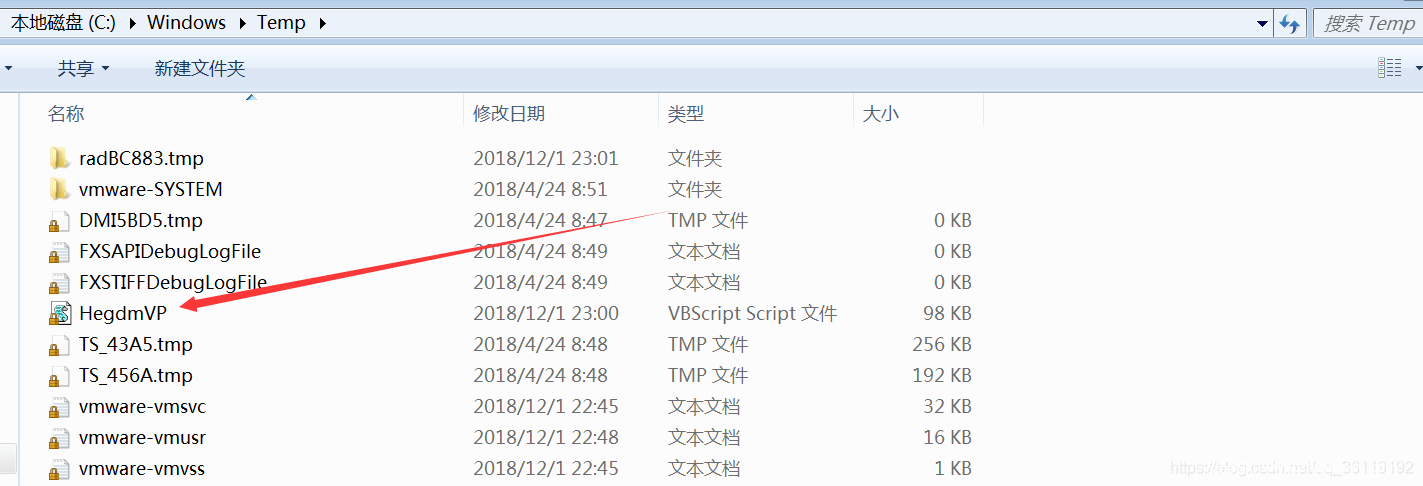The image size is (1423, 486).
Task: Click the TS_43A5.tmp file icon
Action: (x=60, y=345)
